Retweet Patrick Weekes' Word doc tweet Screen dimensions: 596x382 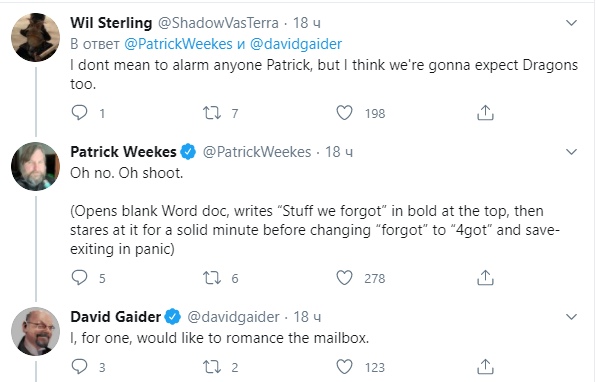coord(212,278)
